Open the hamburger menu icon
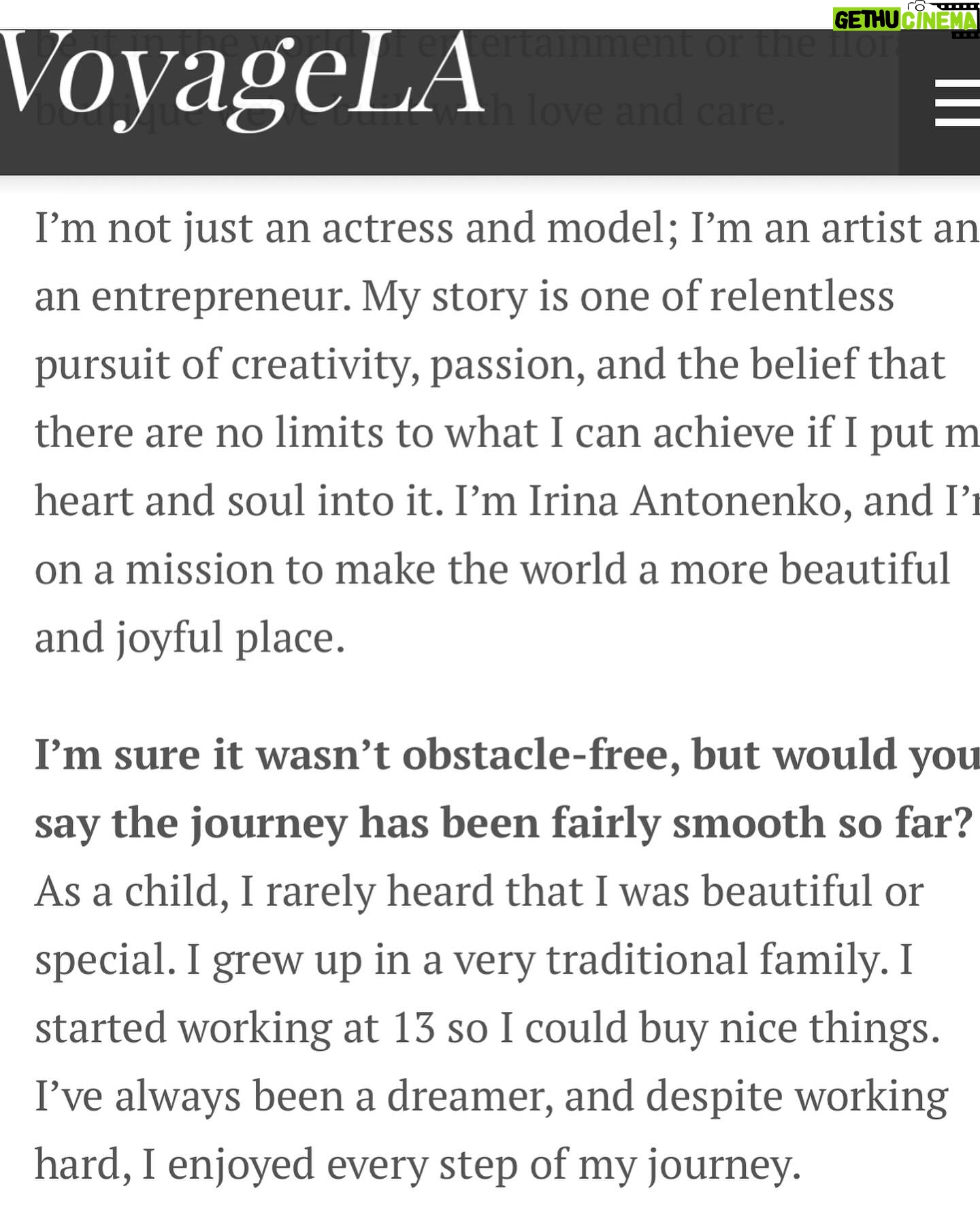The width and height of the screenshot is (980, 1225). pos(958,102)
